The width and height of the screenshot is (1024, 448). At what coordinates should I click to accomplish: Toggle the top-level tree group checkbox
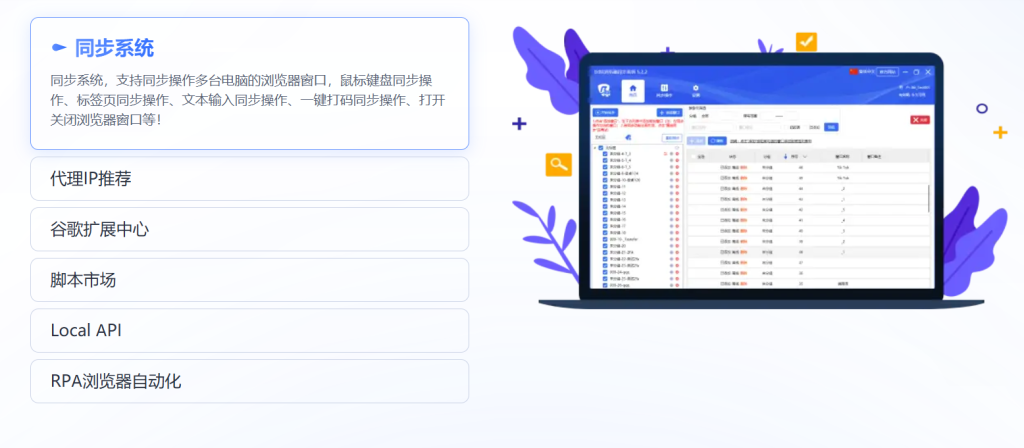(x=601, y=148)
